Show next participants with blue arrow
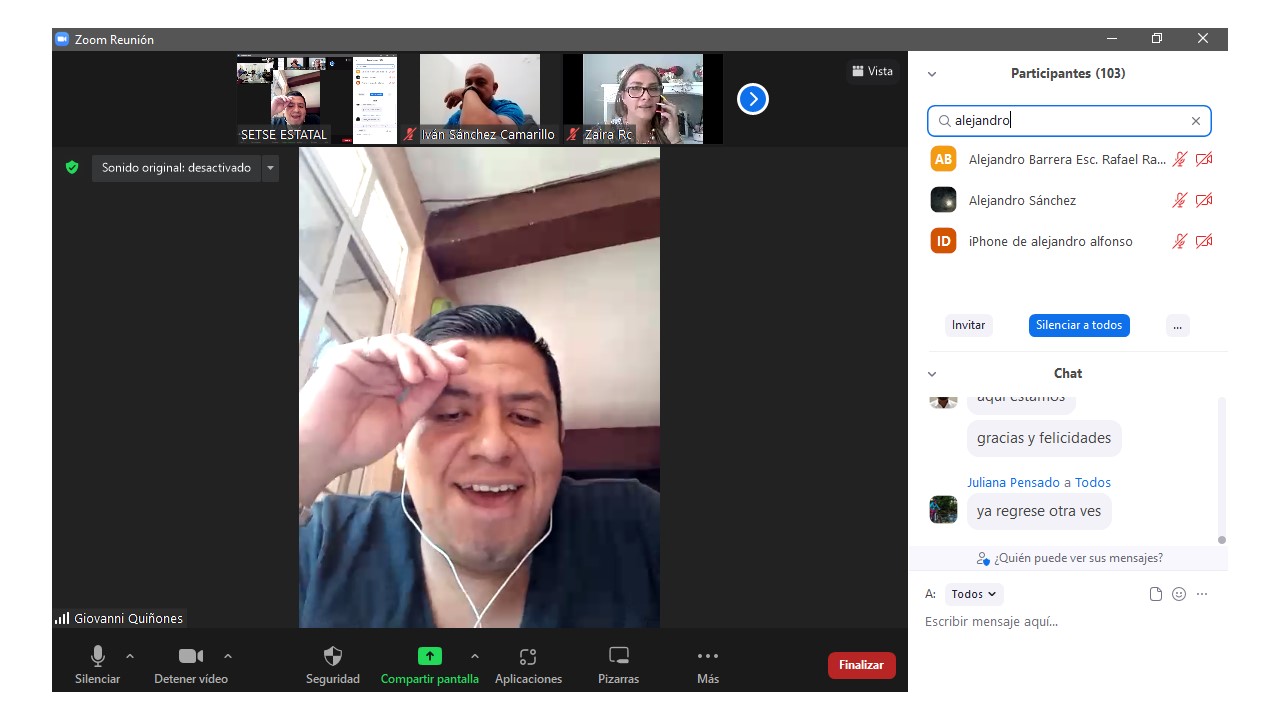 point(753,99)
